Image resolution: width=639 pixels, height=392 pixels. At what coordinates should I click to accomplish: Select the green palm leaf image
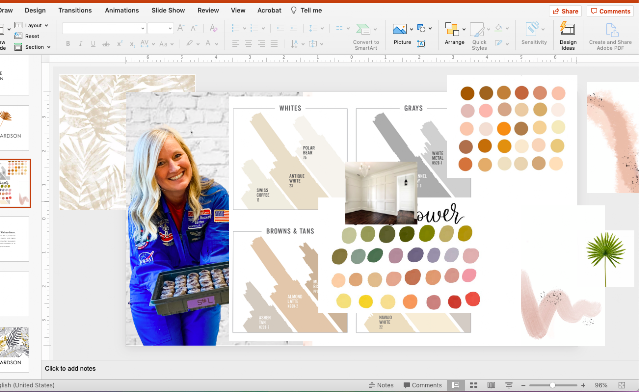click(x=606, y=259)
